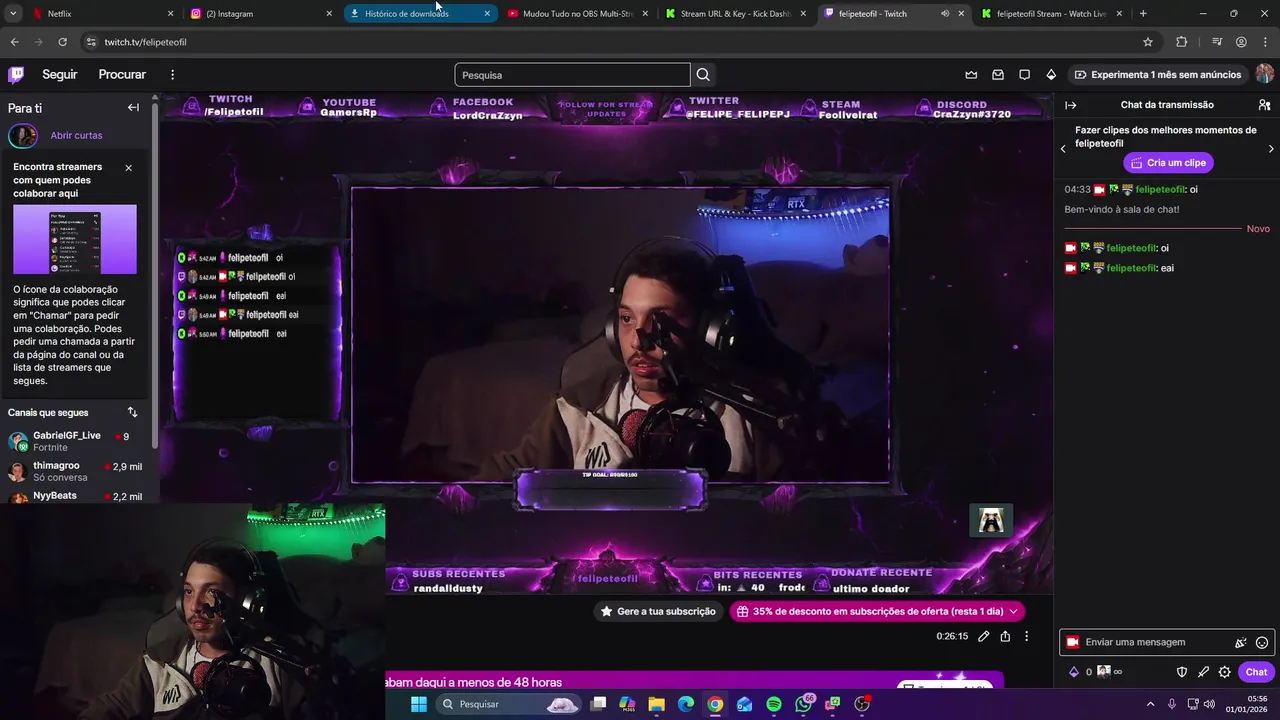Open Spotify from the taskbar
Screen dimensions: 1280x720
[774, 704]
